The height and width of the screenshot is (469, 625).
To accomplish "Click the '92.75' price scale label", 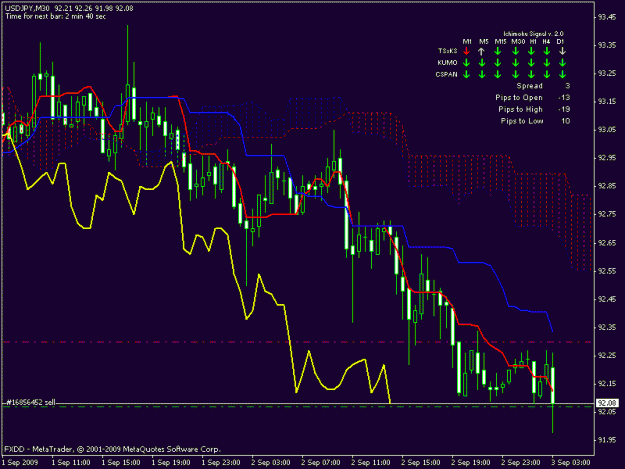I will [607, 214].
